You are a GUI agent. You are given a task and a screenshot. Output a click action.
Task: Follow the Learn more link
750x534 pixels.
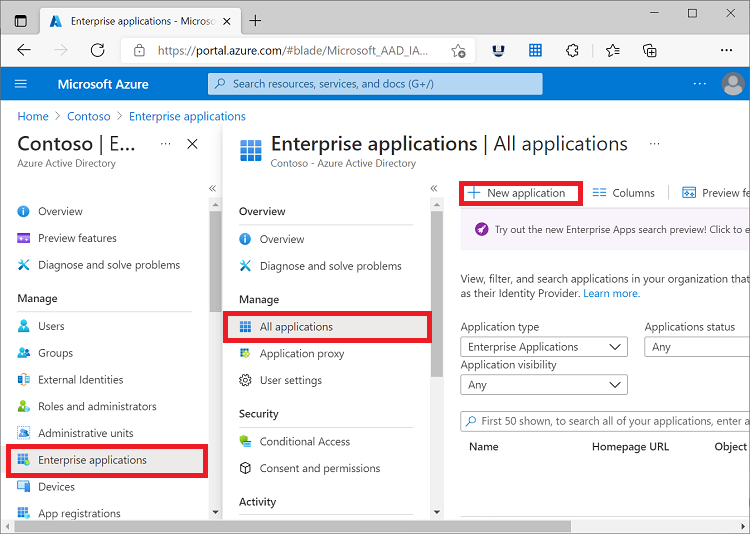[x=611, y=293]
